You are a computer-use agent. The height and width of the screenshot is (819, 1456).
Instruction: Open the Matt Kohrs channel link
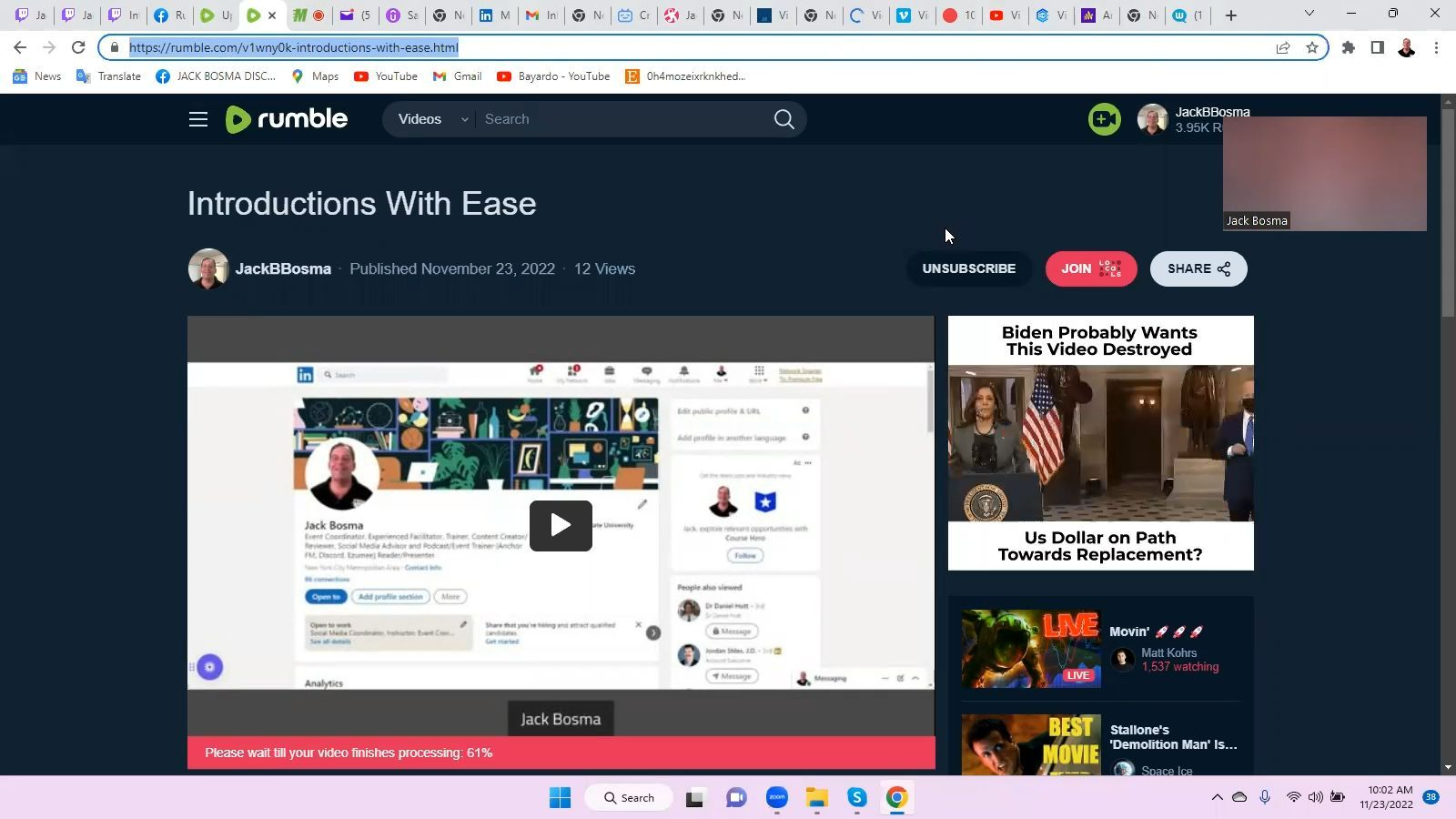pos(1168,652)
